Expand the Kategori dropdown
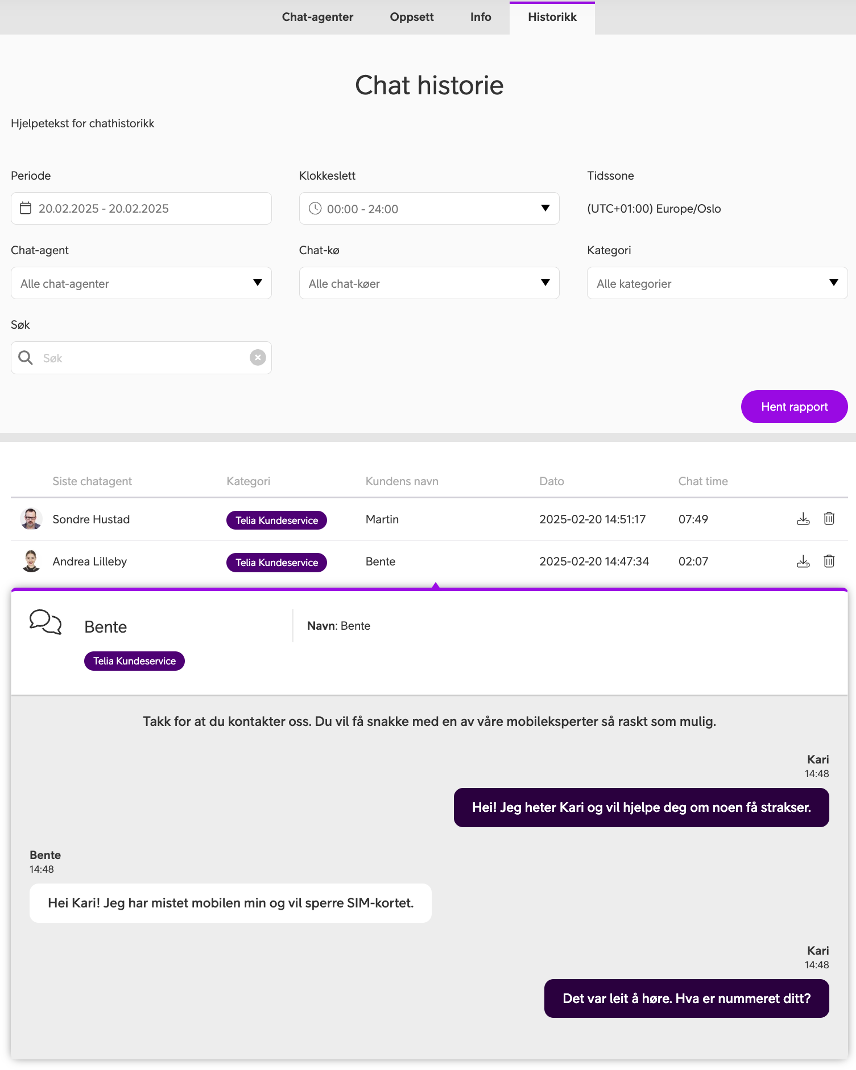The image size is (856, 1070). point(717,283)
